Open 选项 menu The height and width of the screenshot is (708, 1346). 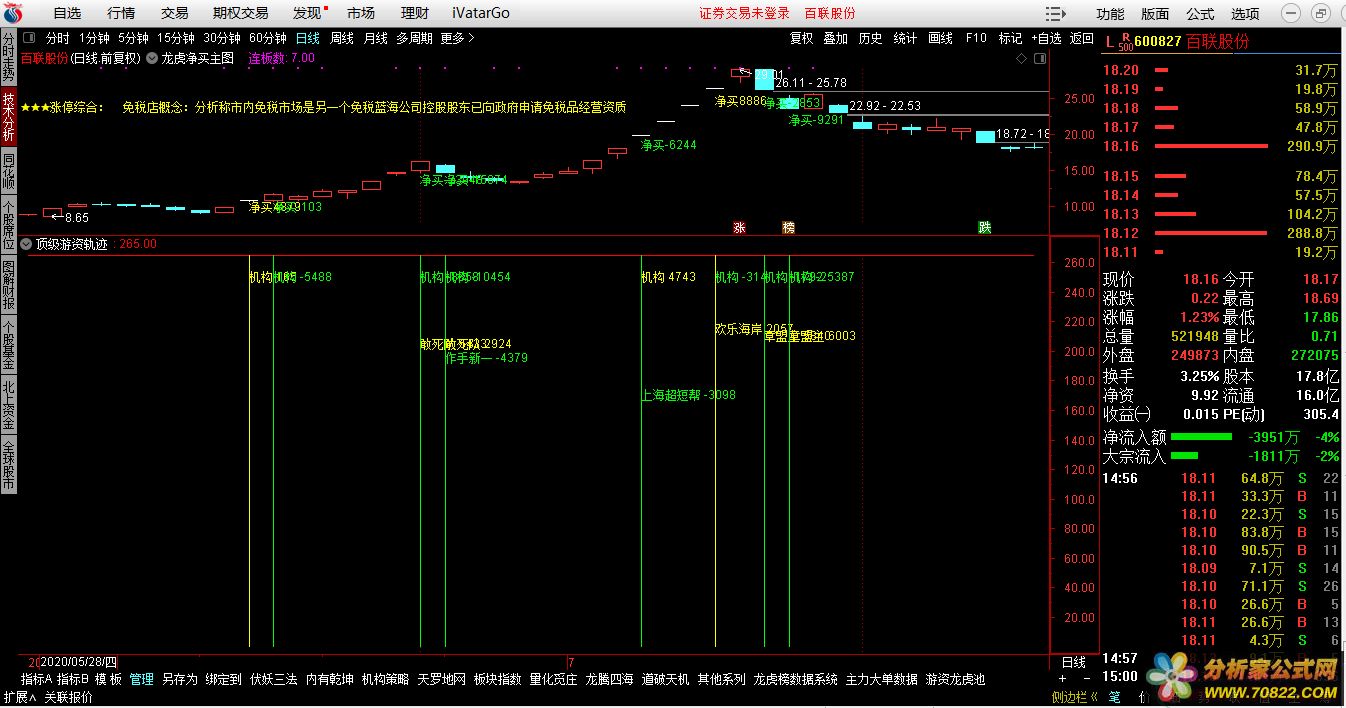pos(1245,13)
